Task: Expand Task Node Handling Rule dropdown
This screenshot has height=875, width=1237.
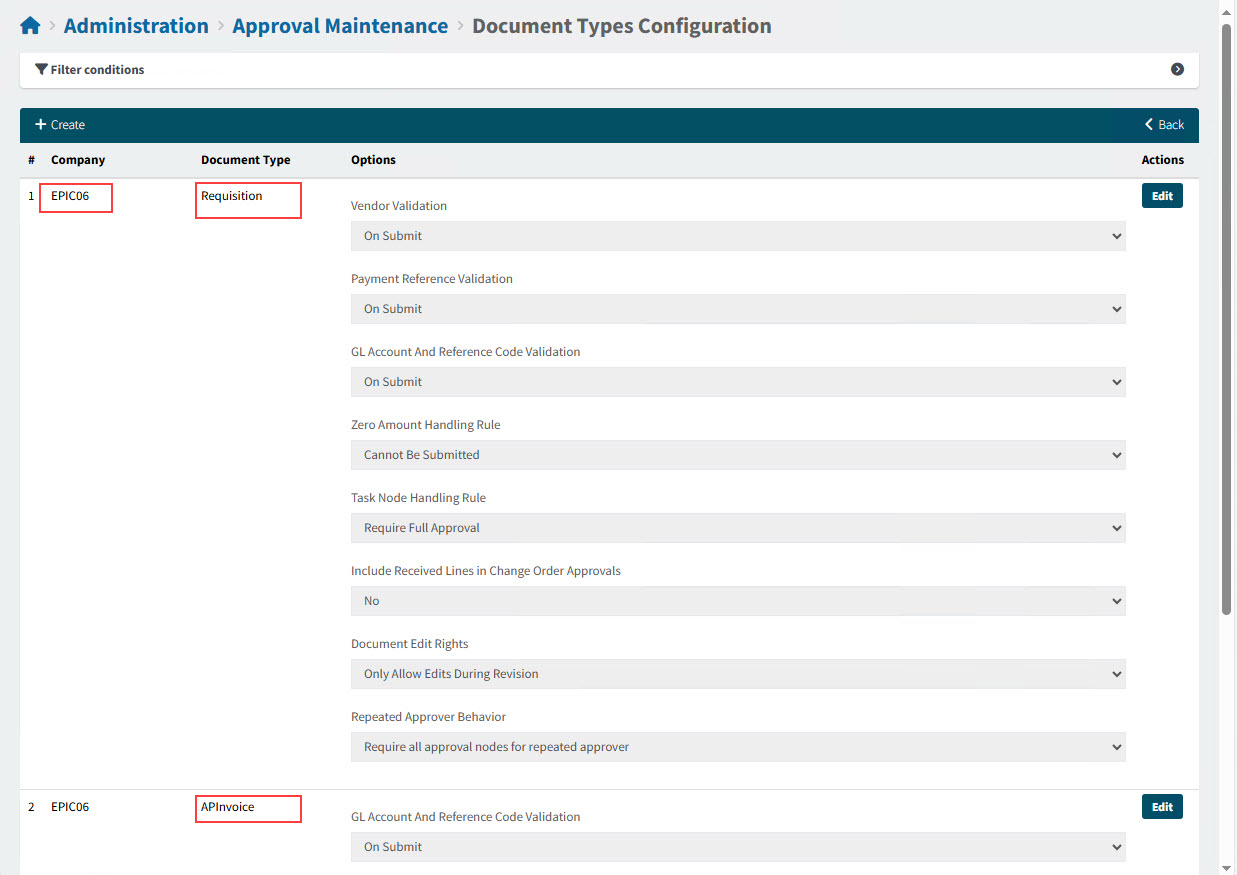Action: click(x=737, y=528)
